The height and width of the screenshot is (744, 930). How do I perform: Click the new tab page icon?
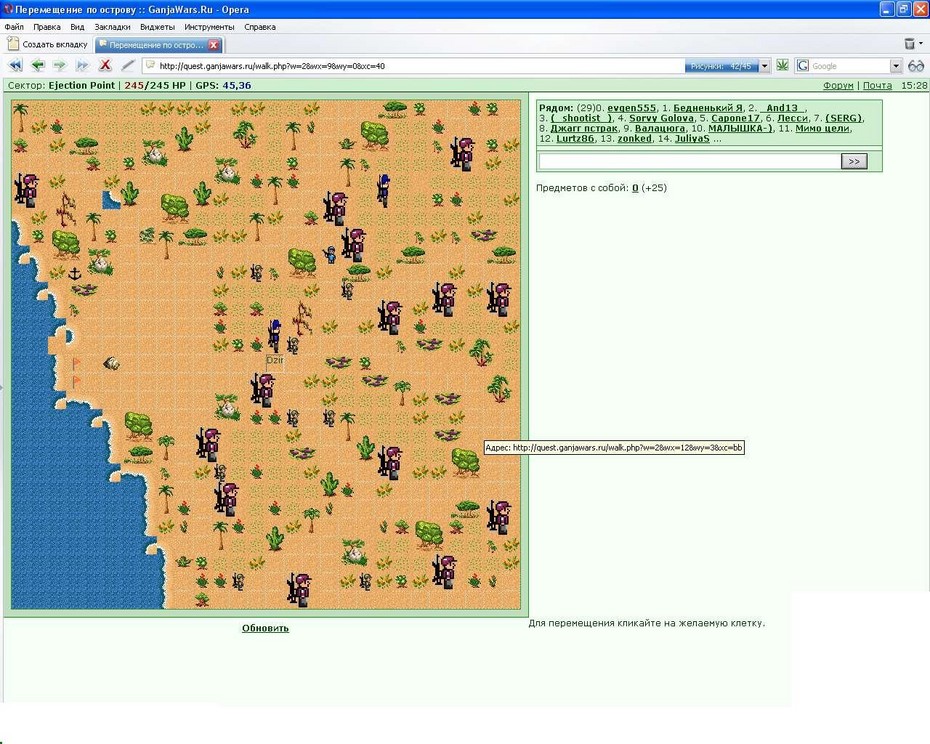[x=13, y=44]
